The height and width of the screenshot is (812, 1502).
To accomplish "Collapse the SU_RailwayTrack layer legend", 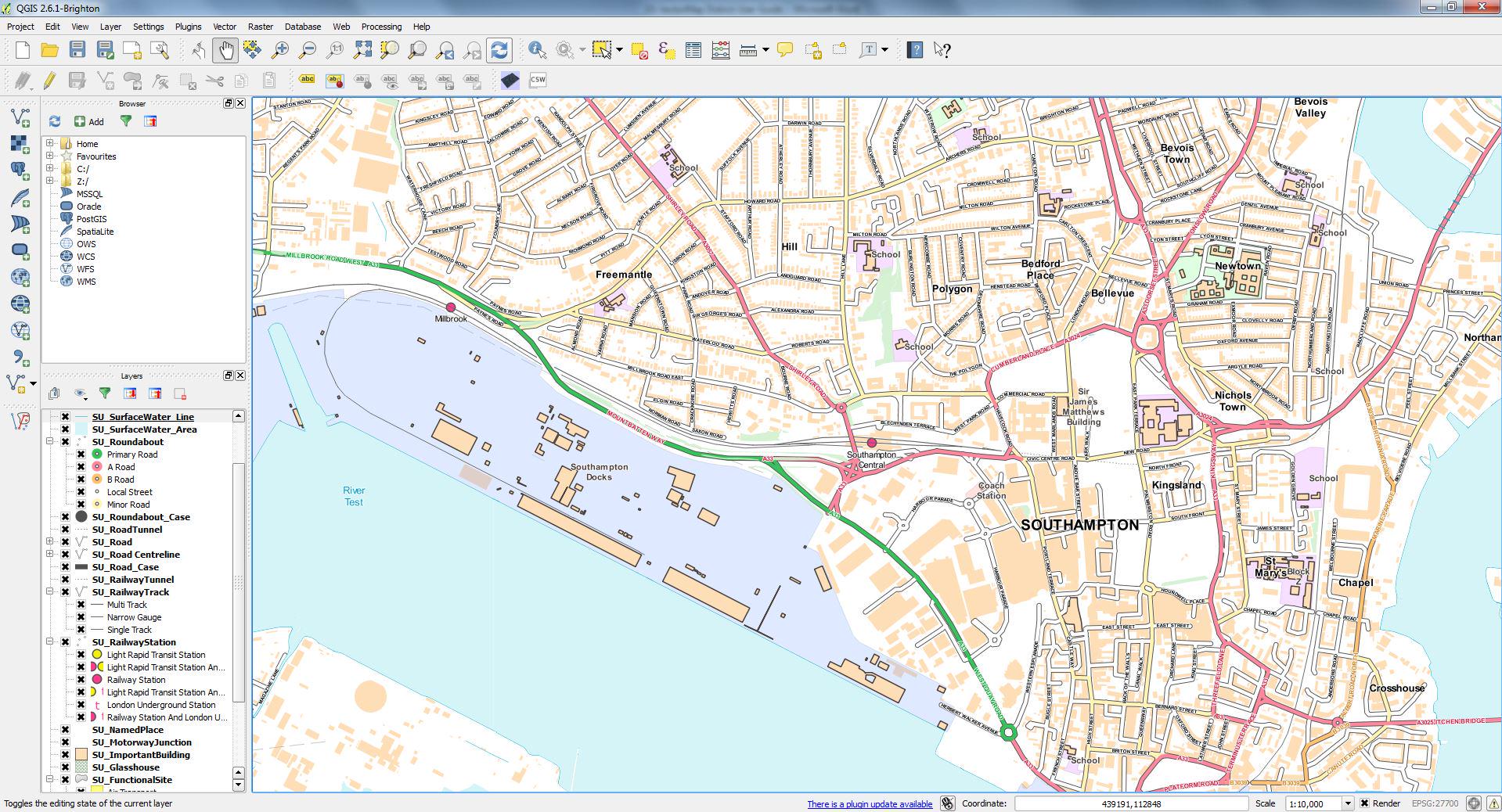I will 50,592.
